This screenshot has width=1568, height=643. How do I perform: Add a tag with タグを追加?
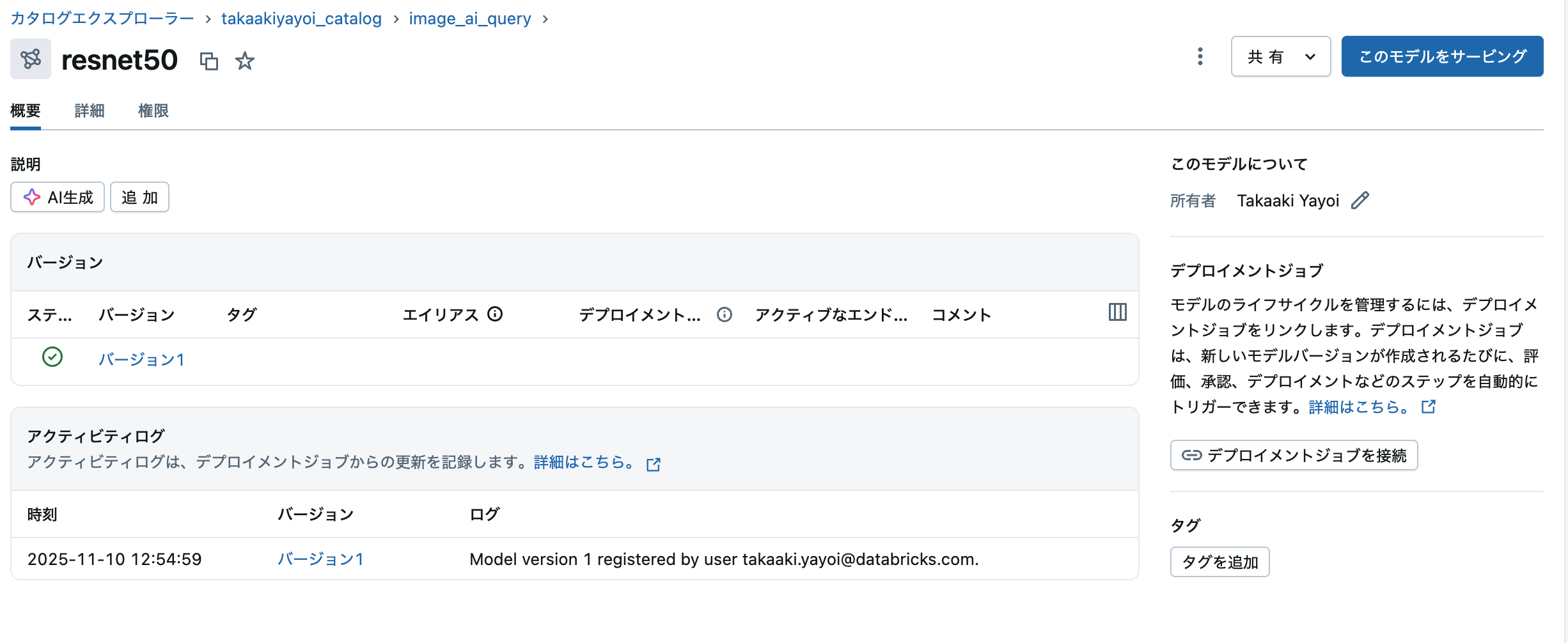click(x=1219, y=562)
